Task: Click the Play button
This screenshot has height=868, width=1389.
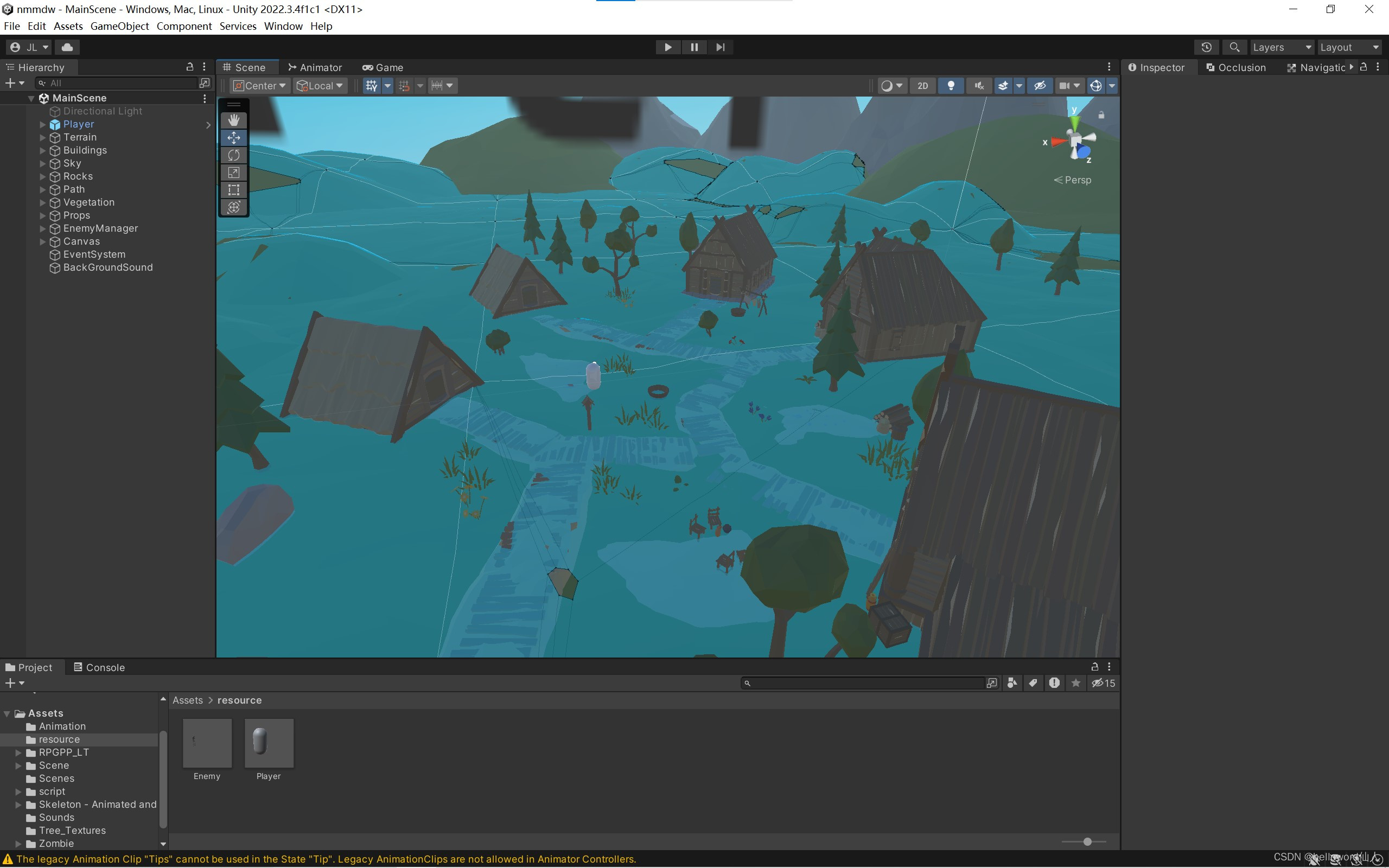Action: pyautogui.click(x=668, y=47)
